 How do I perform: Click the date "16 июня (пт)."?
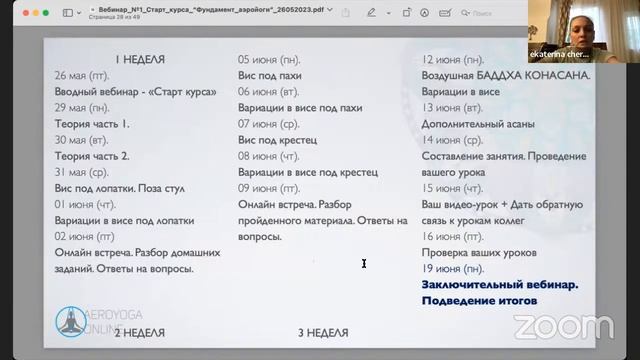[453, 237]
